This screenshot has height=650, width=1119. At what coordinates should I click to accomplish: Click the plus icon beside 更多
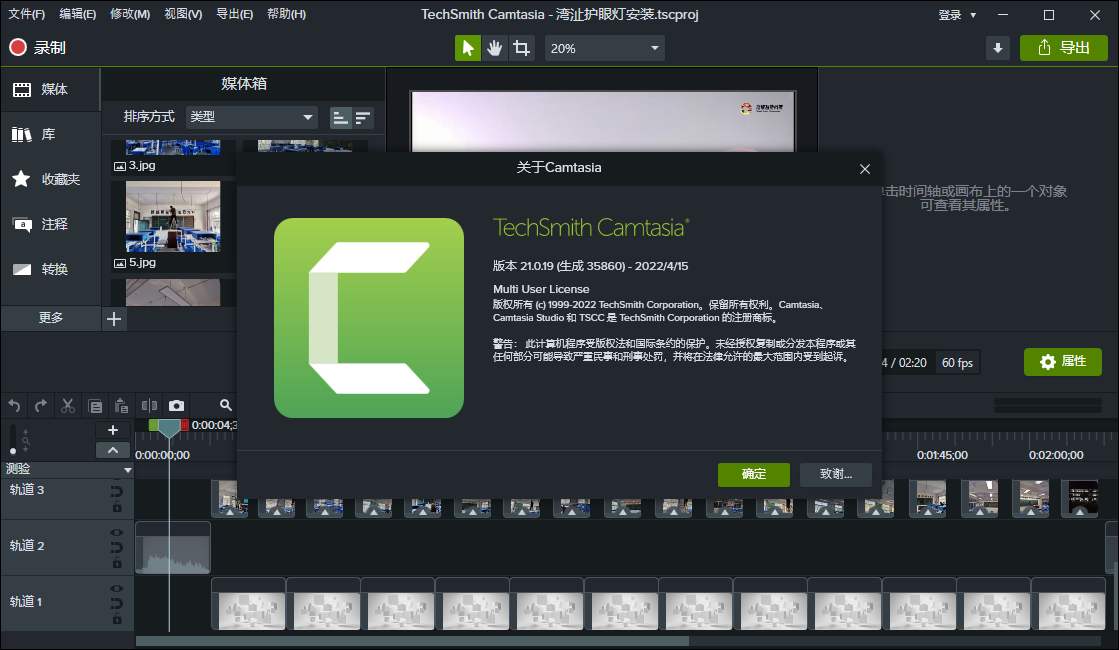pyautogui.click(x=114, y=319)
